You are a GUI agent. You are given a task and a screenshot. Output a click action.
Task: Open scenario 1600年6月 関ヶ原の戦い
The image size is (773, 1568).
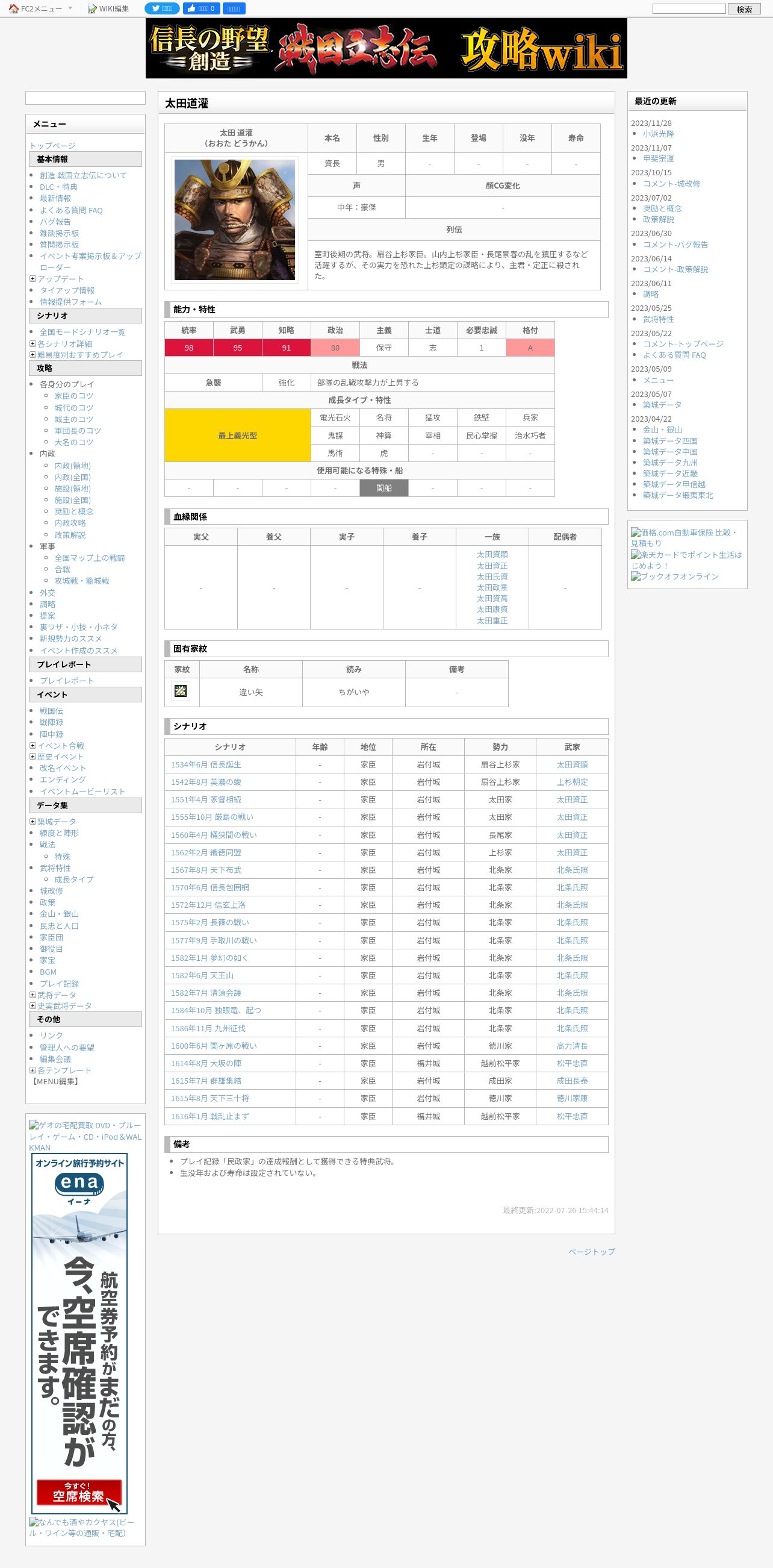coord(214,1046)
